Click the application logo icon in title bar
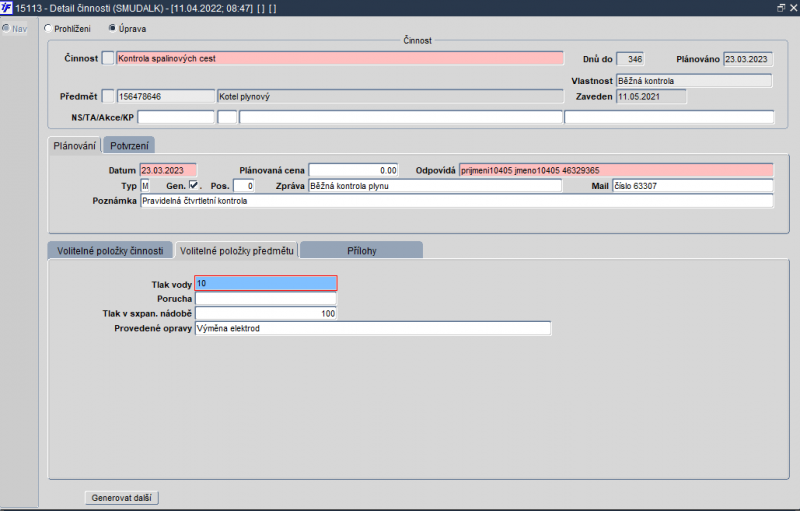The image size is (800, 511). [6, 8]
